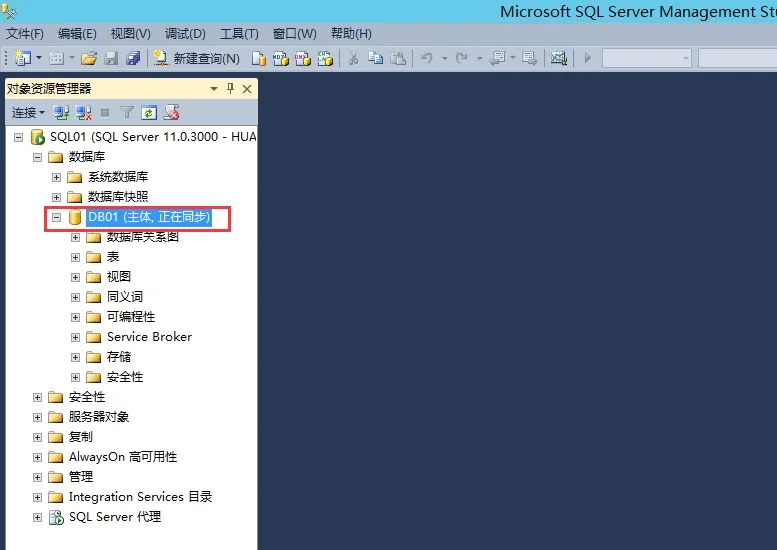Open the 帮助(H) menu

(x=351, y=34)
